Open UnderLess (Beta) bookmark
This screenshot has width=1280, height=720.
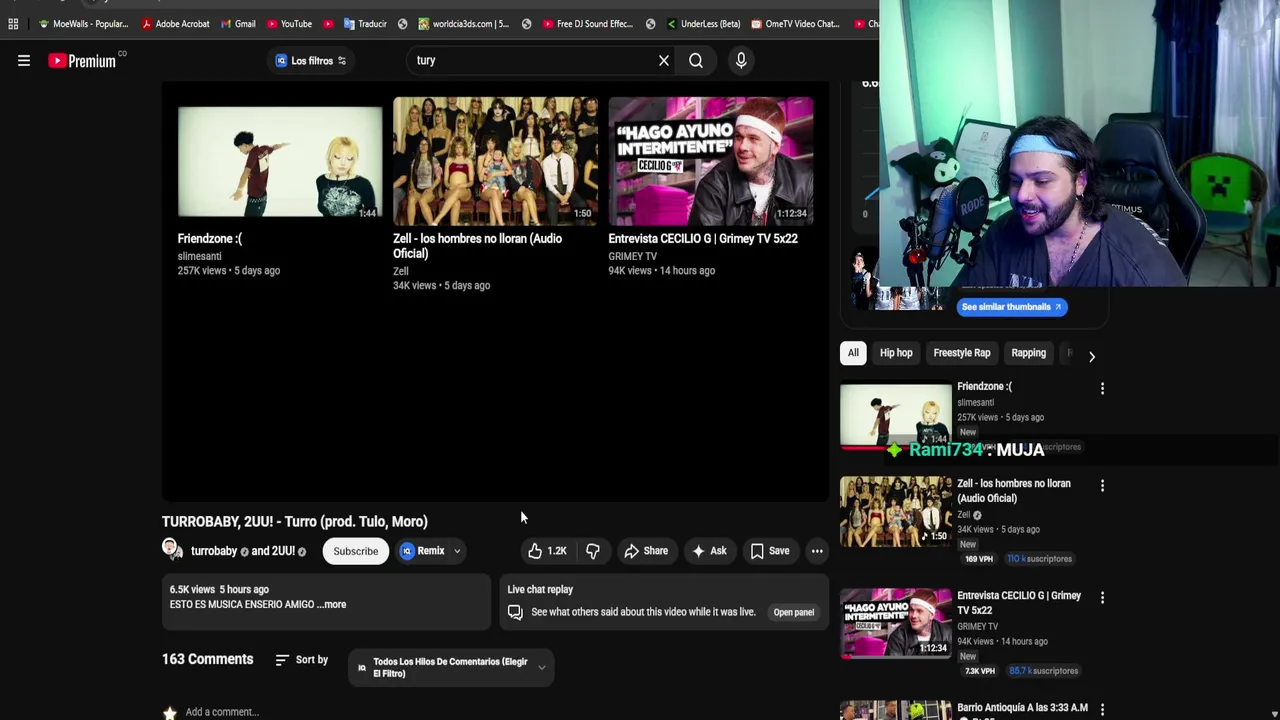click(703, 24)
